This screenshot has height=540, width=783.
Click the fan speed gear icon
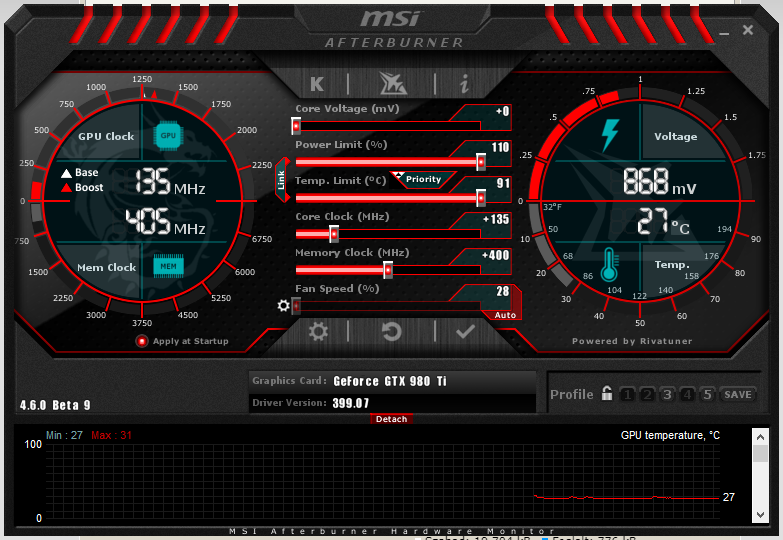tap(283, 305)
